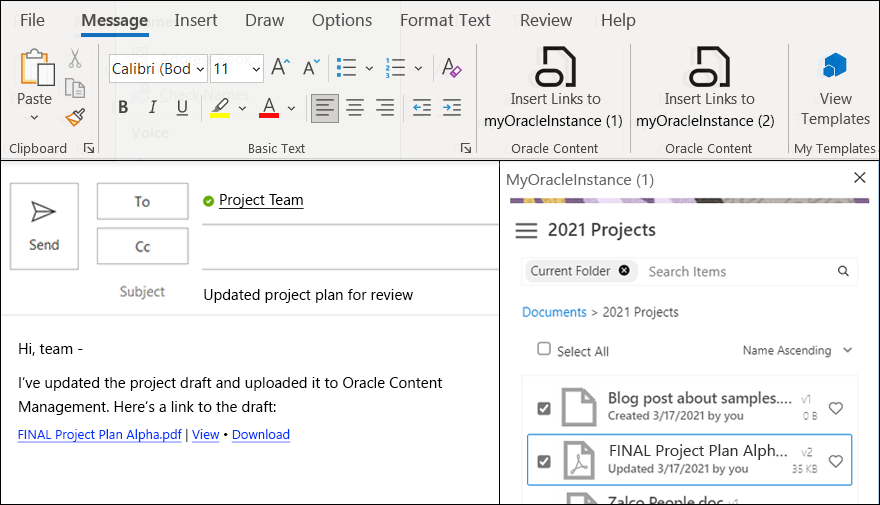Click the search magnifier icon
The height and width of the screenshot is (505, 880).
843,272
